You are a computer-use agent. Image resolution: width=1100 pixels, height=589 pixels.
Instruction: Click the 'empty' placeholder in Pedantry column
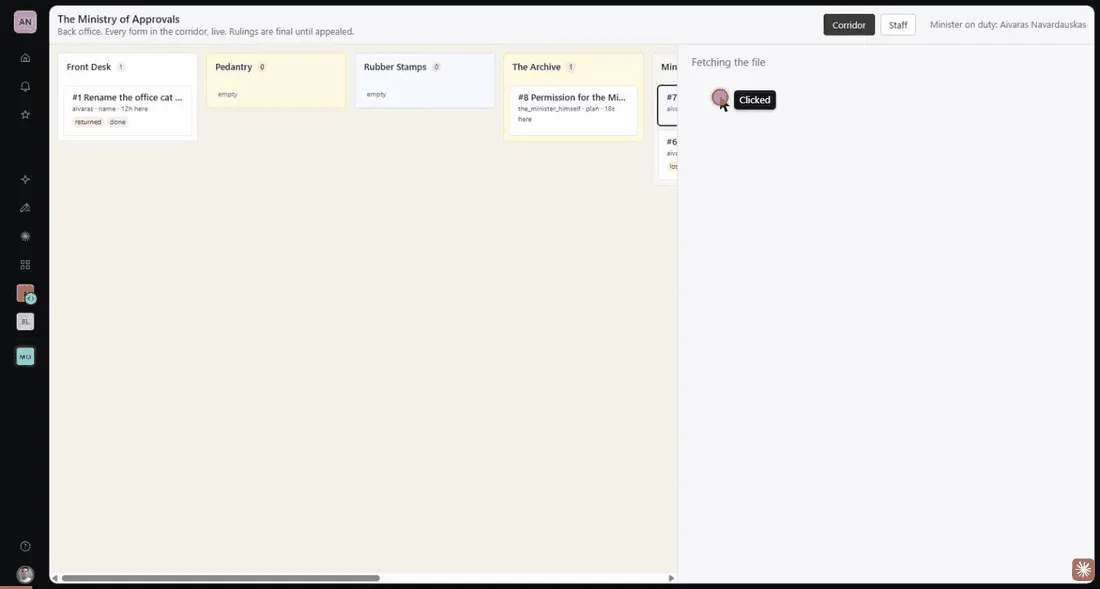228,94
